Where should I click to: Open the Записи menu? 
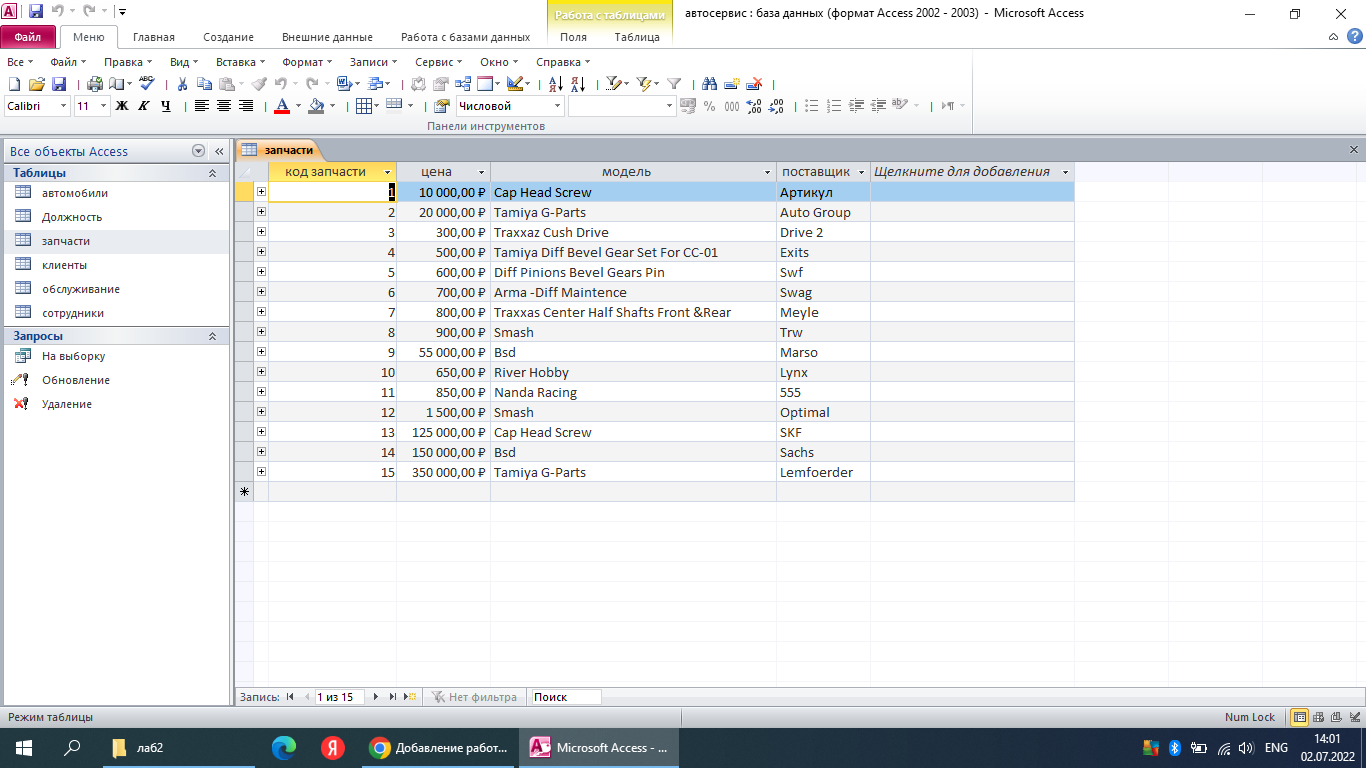372,62
